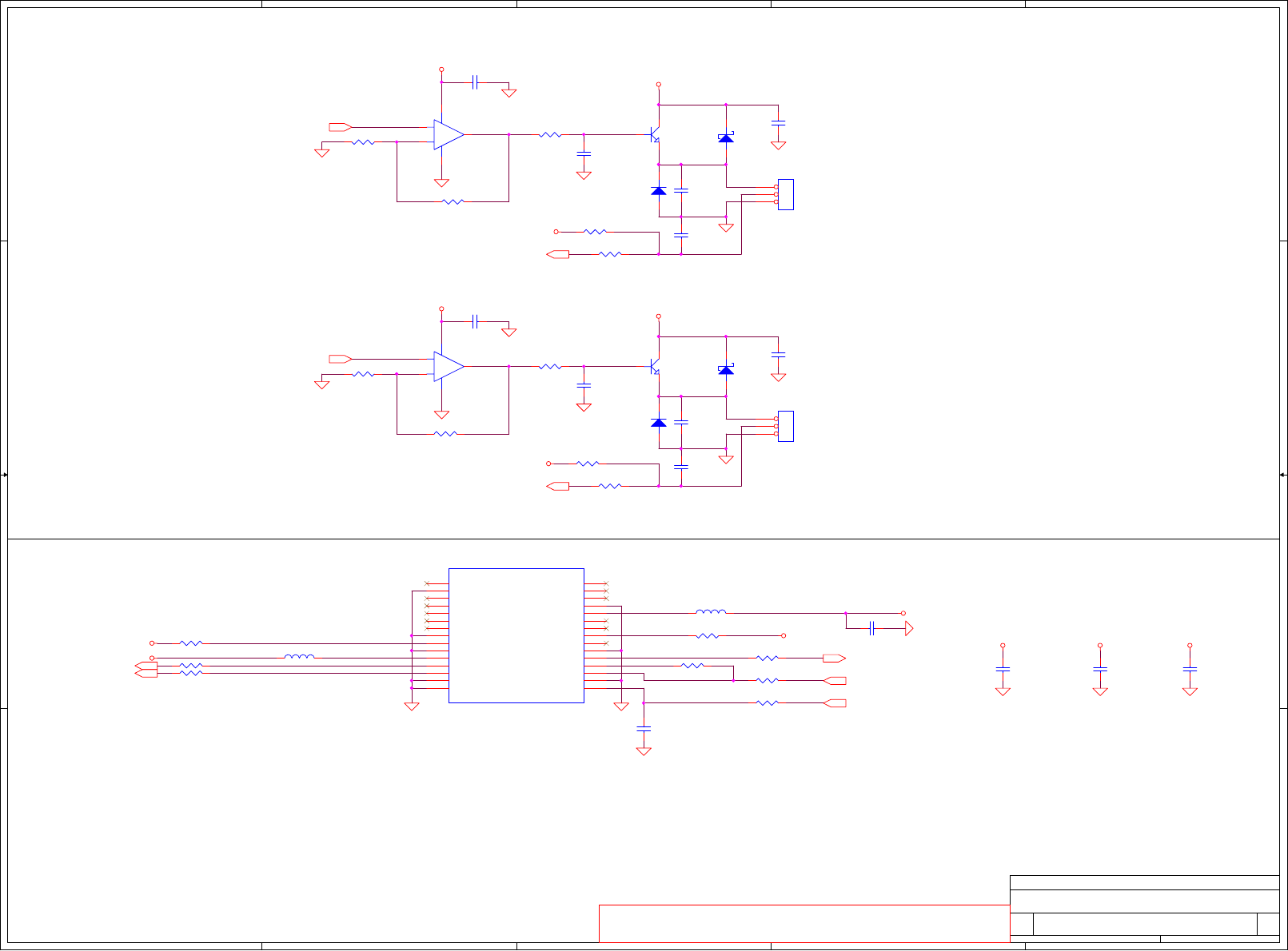Select the op-amp triangle in the middle circuit
The image size is (1288, 951).
point(449,366)
